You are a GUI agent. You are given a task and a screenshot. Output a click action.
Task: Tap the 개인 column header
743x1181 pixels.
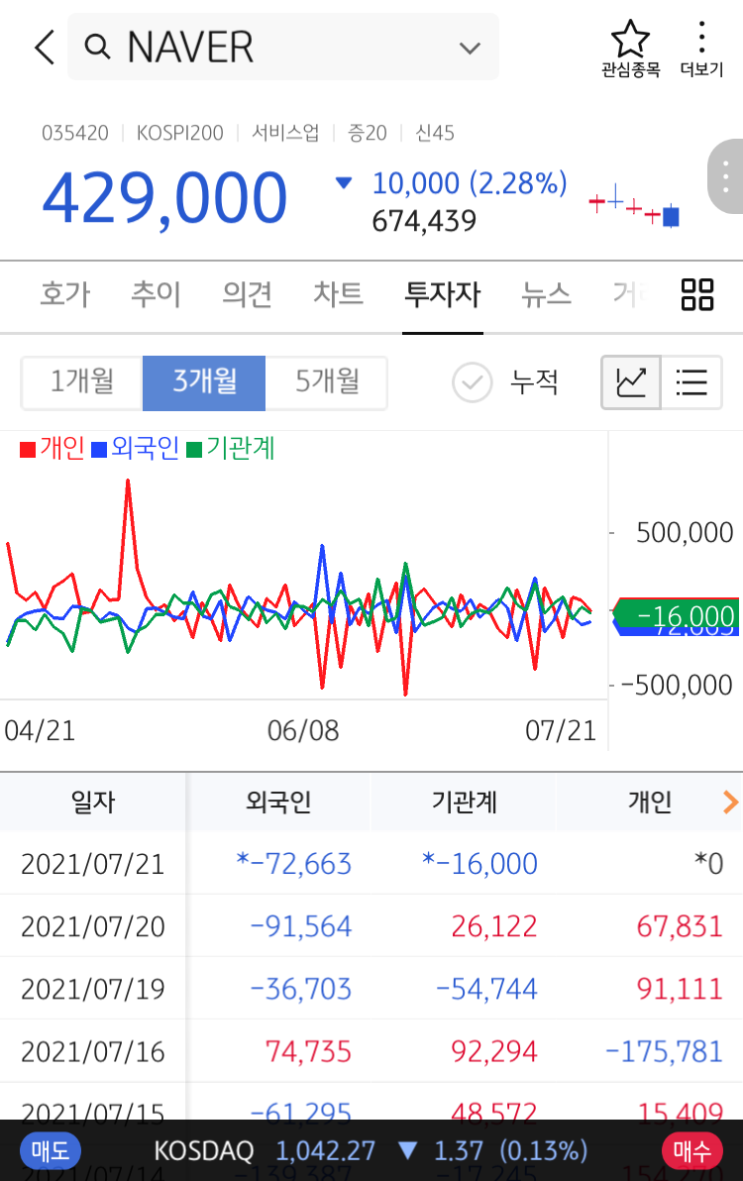coord(650,802)
